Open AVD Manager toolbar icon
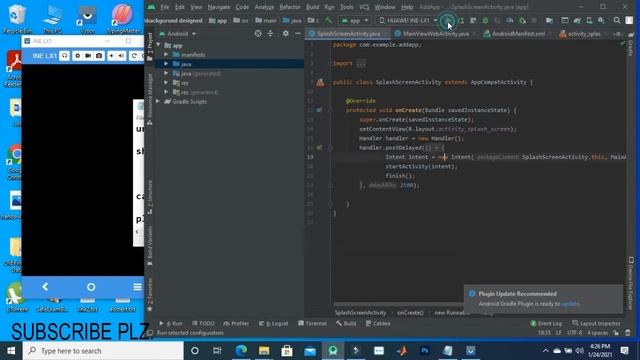 [589, 20]
